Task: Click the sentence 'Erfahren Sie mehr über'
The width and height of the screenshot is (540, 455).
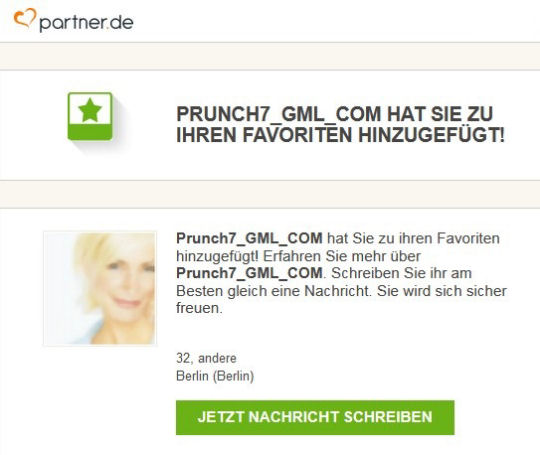Action: coord(342,256)
